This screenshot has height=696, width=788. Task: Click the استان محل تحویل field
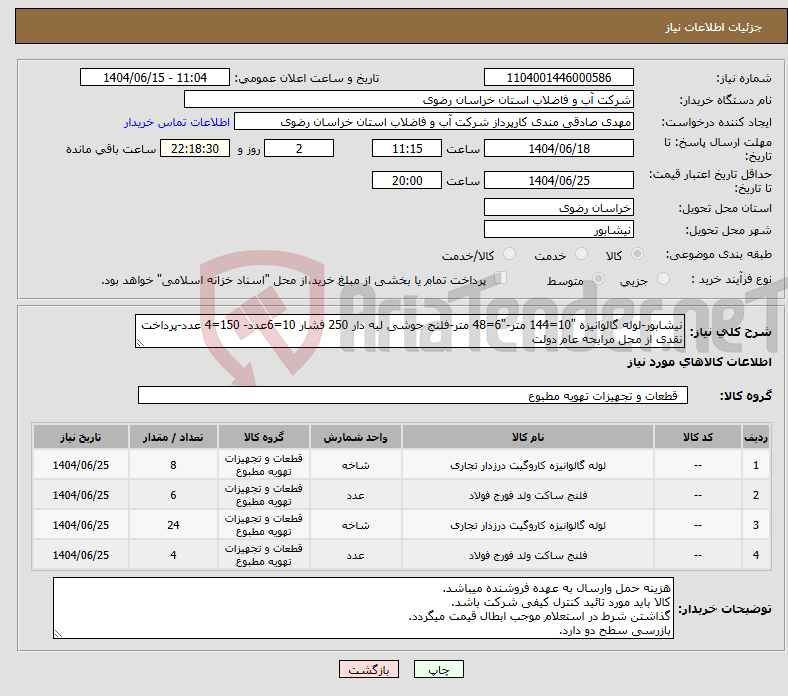(558, 208)
